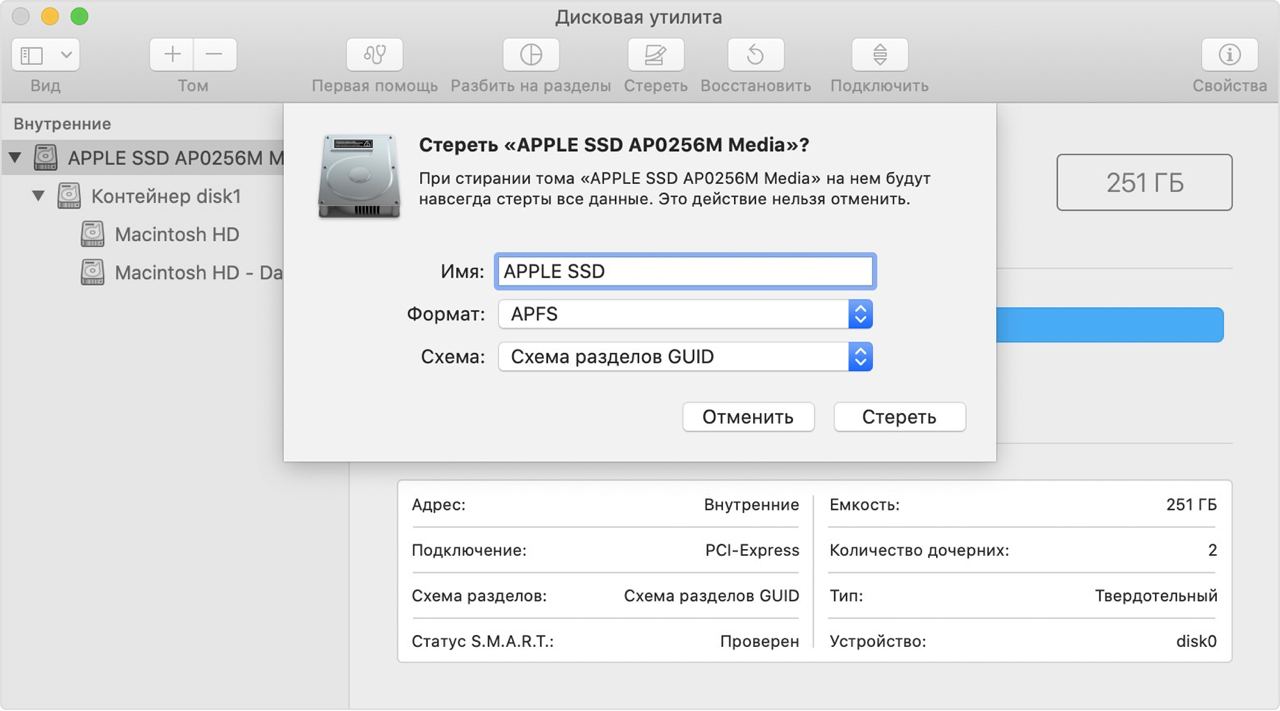Add a volume with the plus button
The height and width of the screenshot is (711, 1280).
[x=172, y=55]
